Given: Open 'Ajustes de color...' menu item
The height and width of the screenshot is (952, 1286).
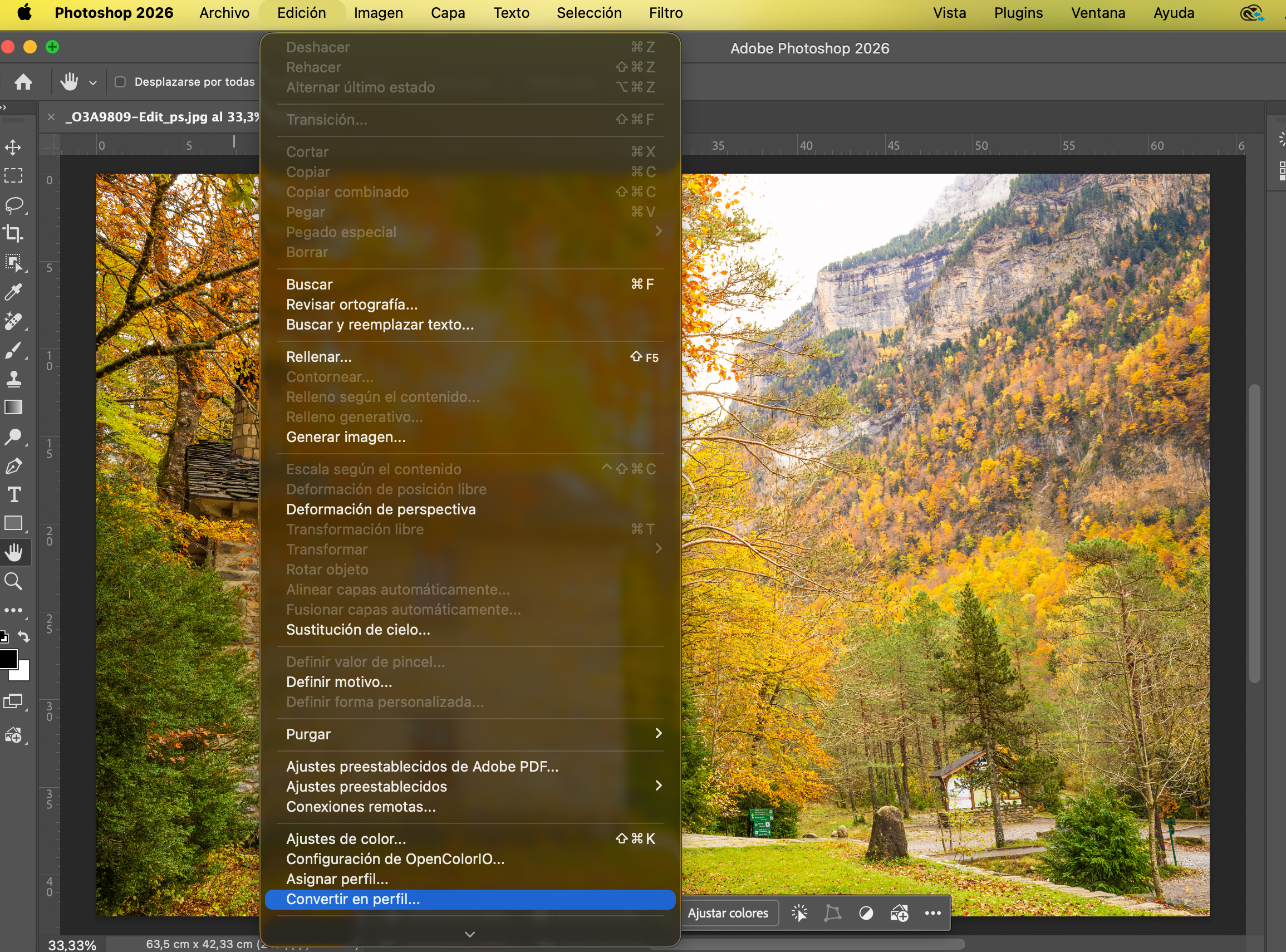Looking at the screenshot, I should point(470,838).
